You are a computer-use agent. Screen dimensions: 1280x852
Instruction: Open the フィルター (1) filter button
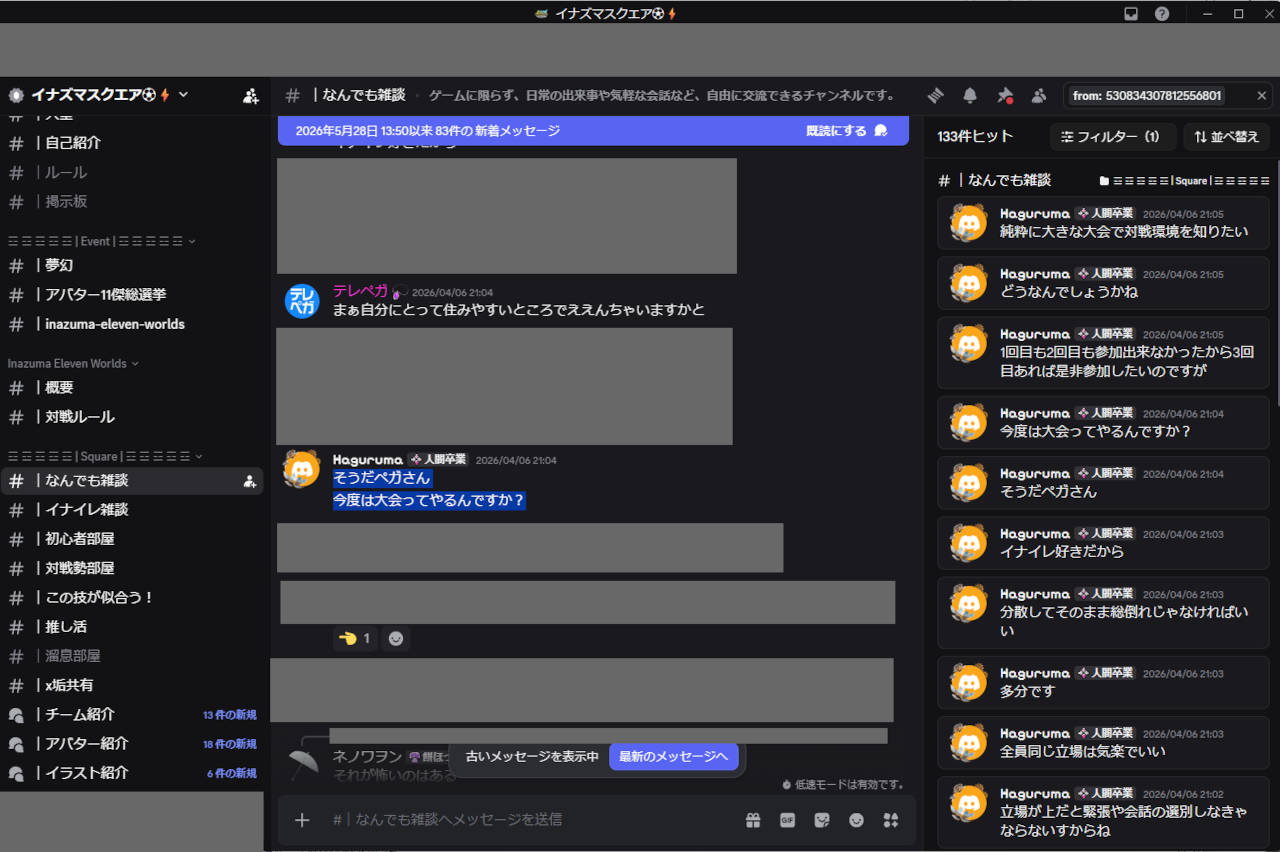click(x=1111, y=137)
